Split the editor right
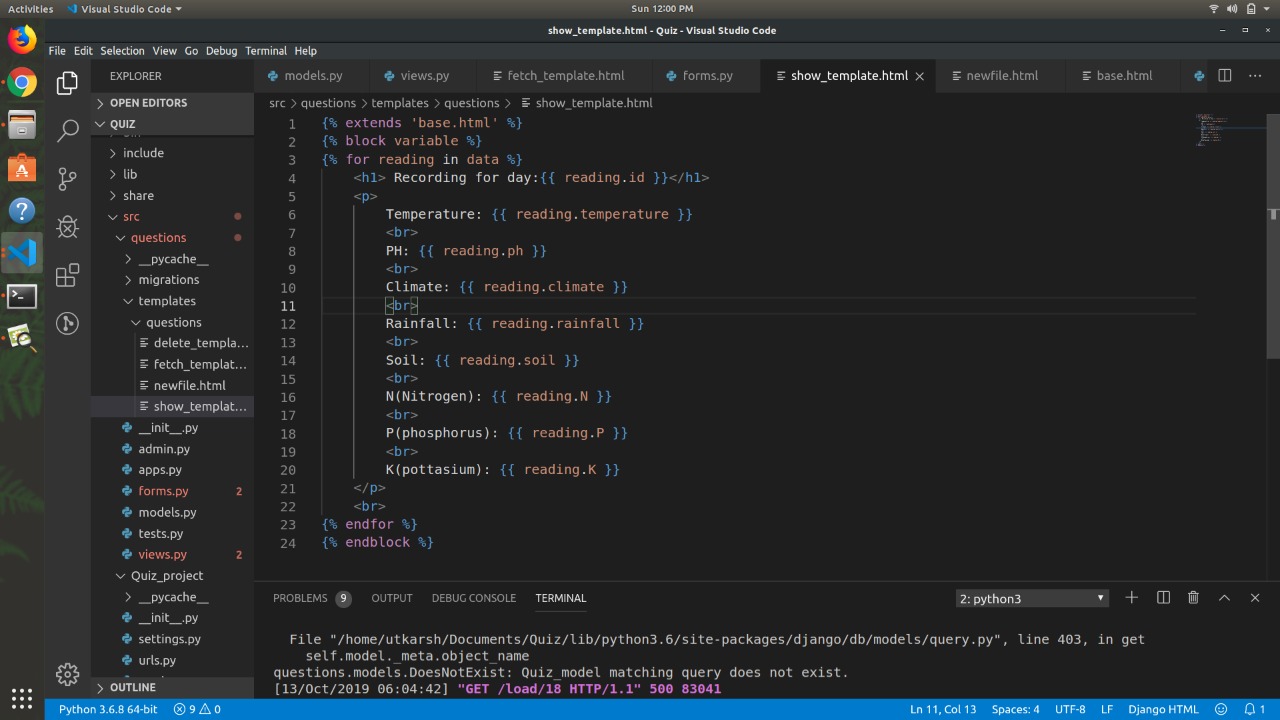 [1224, 75]
